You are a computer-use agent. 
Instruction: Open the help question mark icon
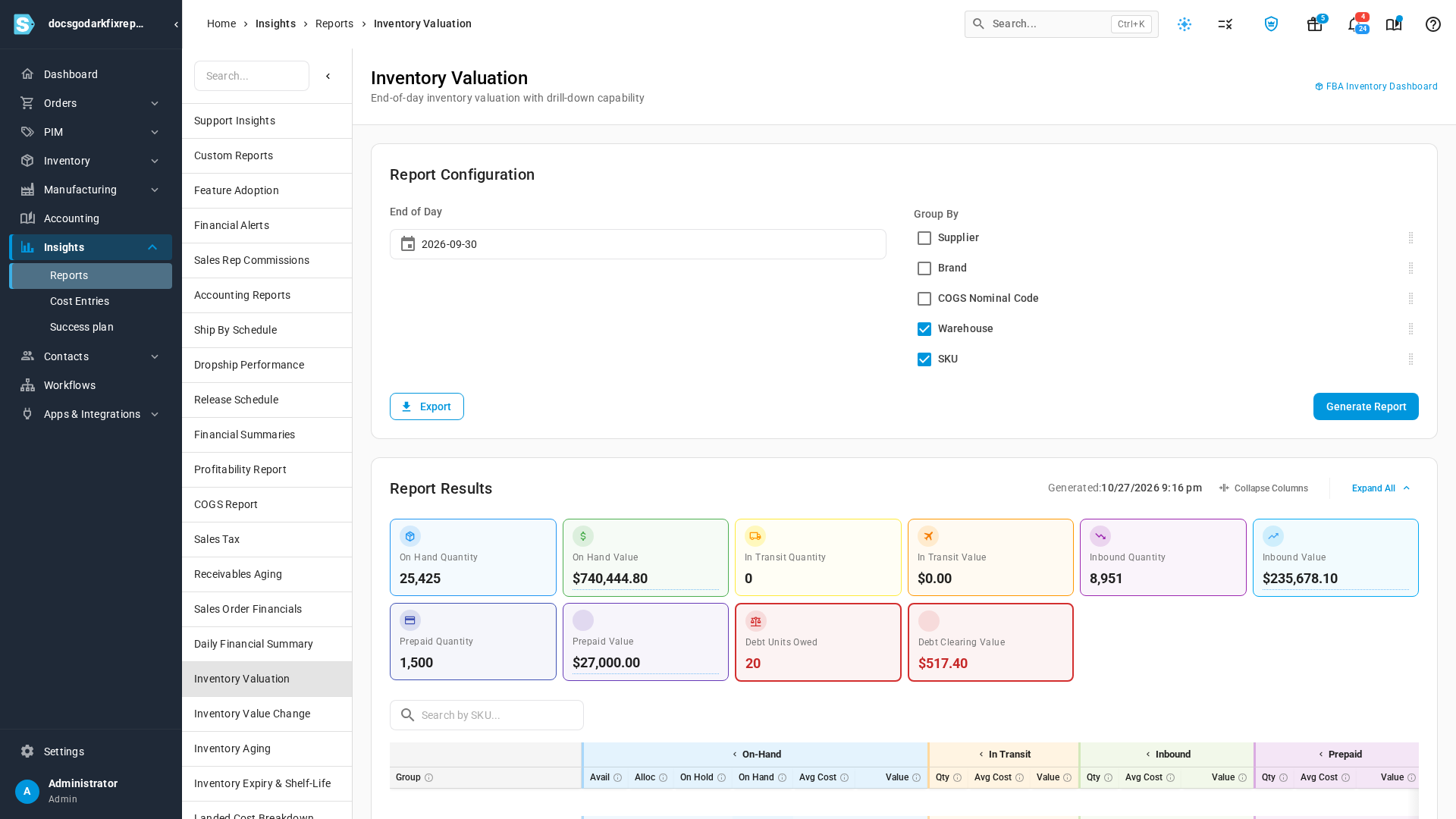(1432, 24)
